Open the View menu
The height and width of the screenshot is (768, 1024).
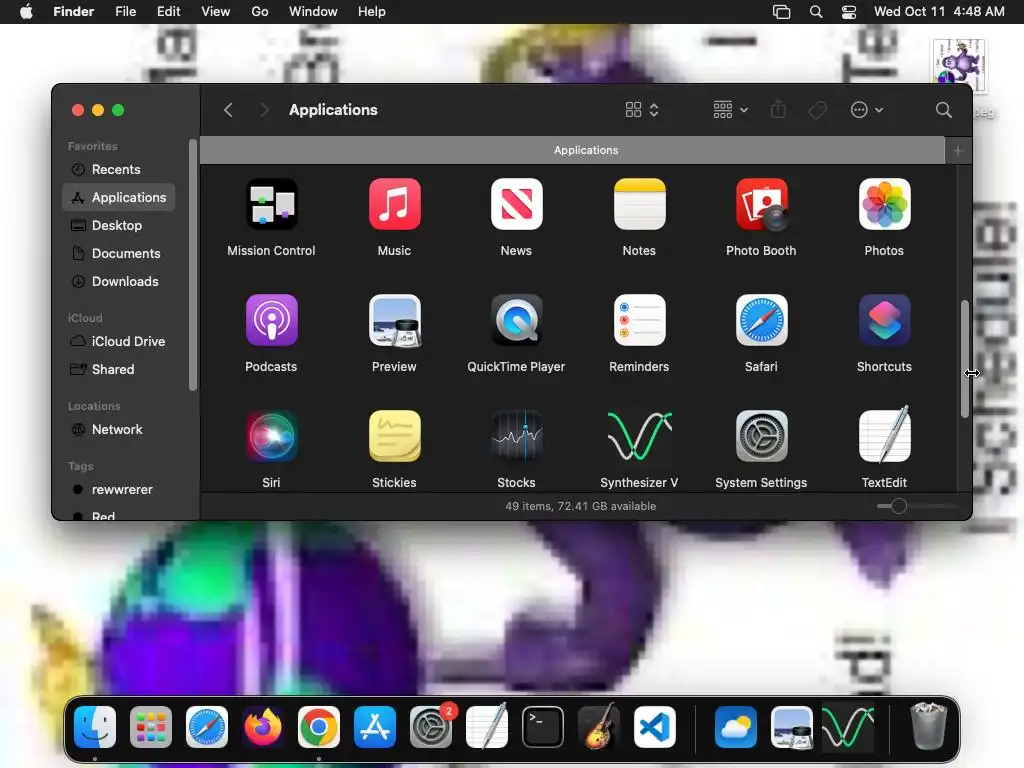216,12
